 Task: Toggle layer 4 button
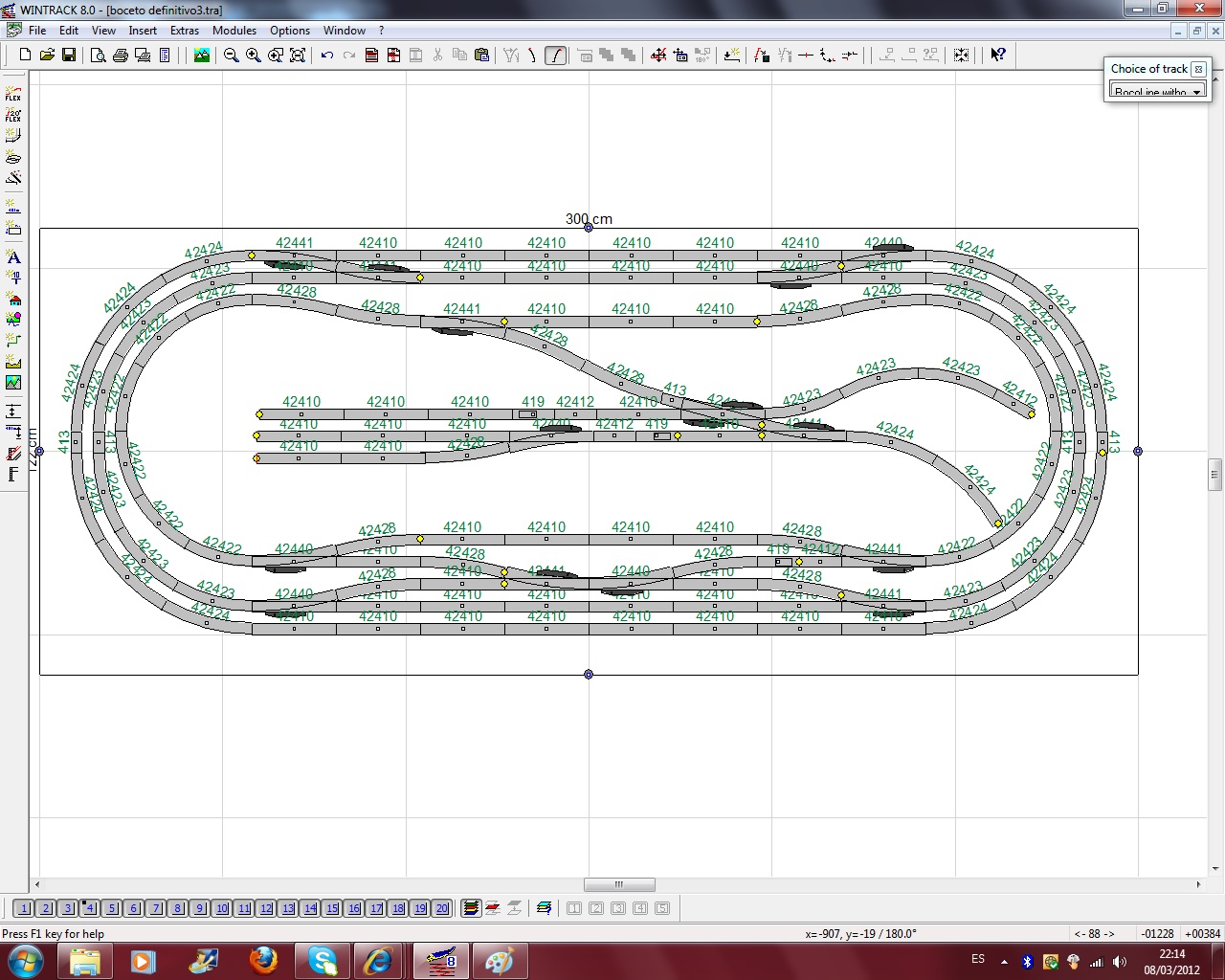90,908
